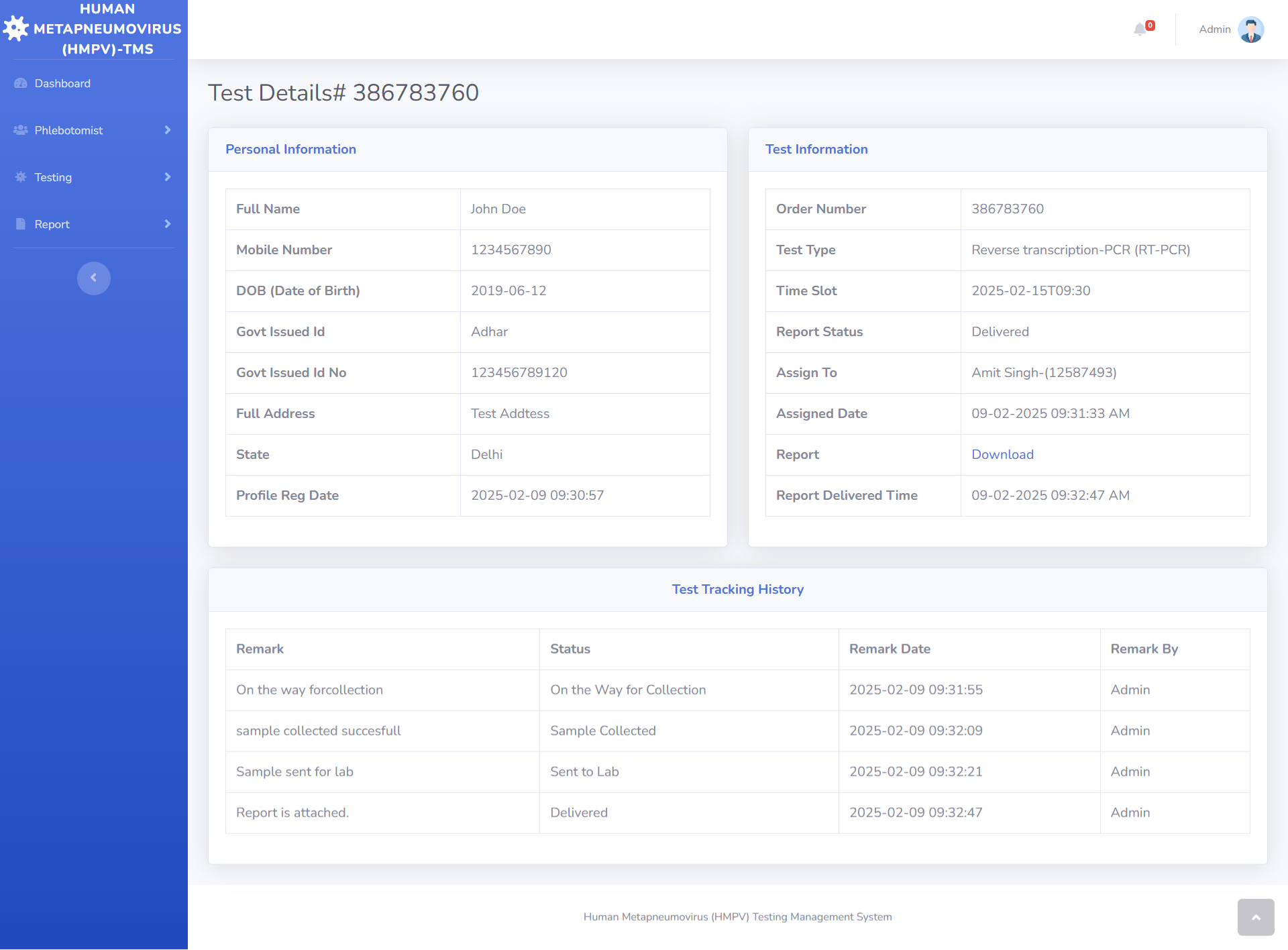Click the HMPV gear logo icon

pyautogui.click(x=16, y=28)
